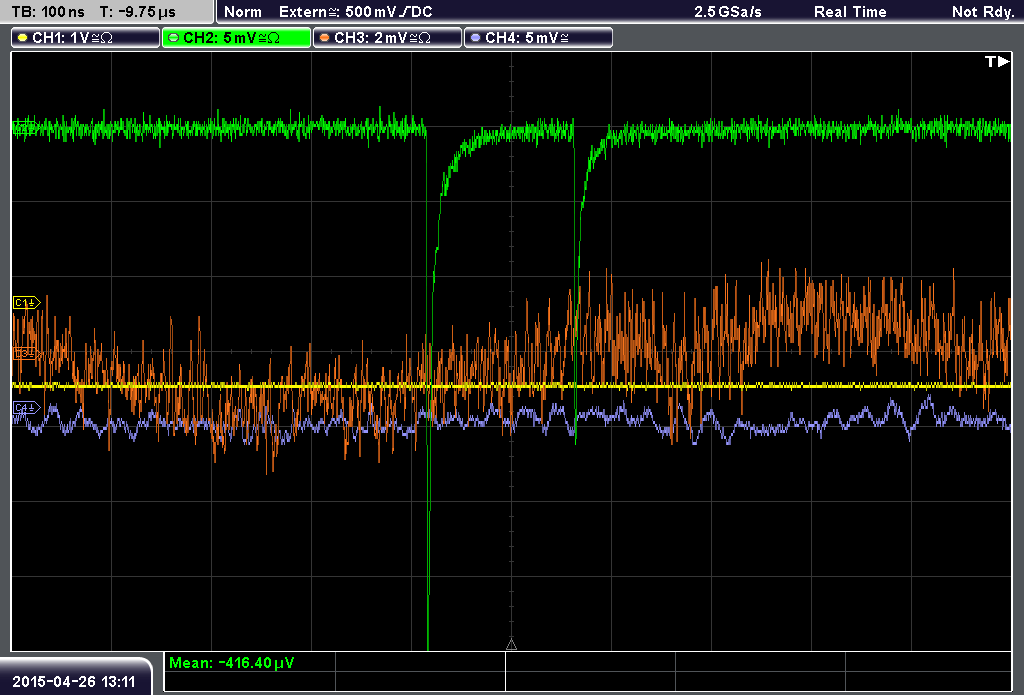The width and height of the screenshot is (1024, 695).
Task: Click the T trigger position arrow marker
Action: pos(997,61)
